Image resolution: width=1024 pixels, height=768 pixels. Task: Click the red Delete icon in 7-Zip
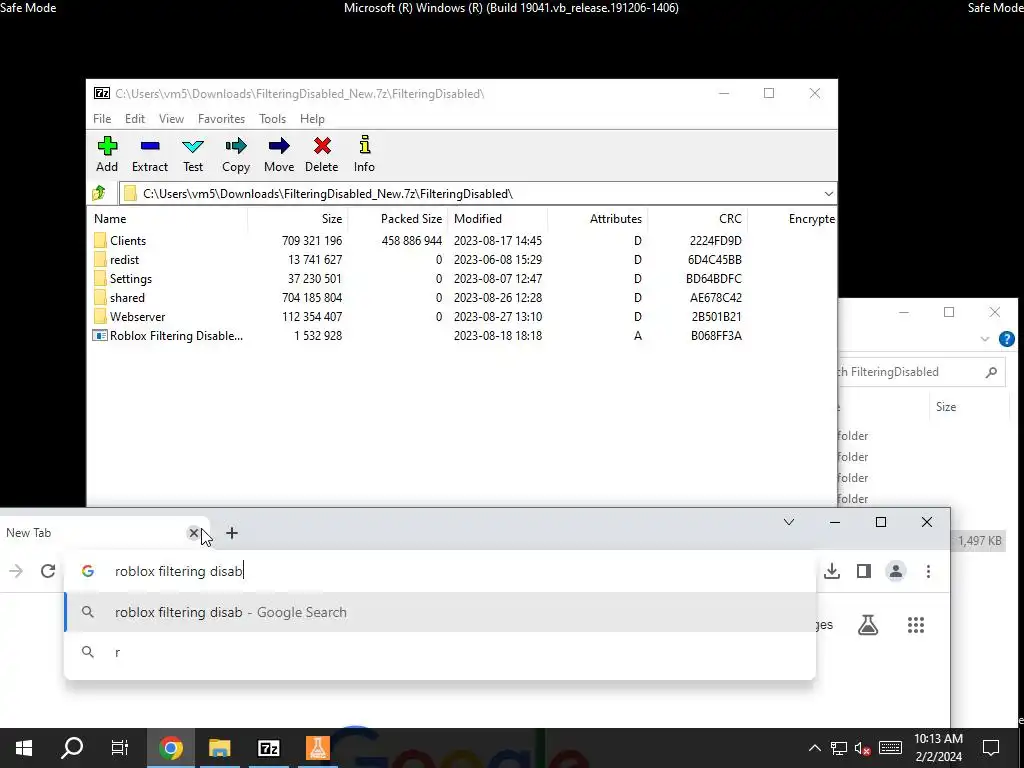(322, 154)
